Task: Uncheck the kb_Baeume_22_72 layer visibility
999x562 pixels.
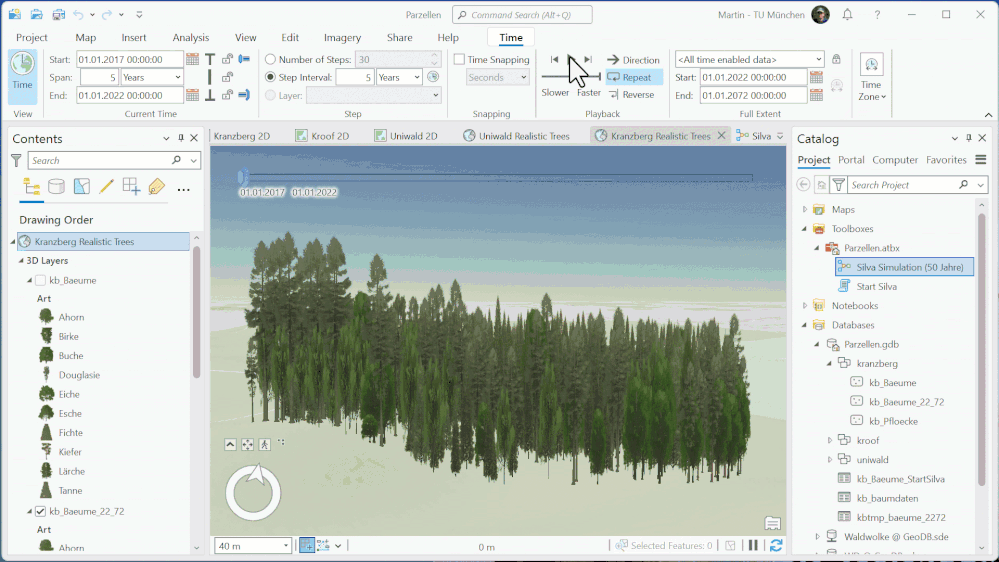Action: [x=40, y=511]
